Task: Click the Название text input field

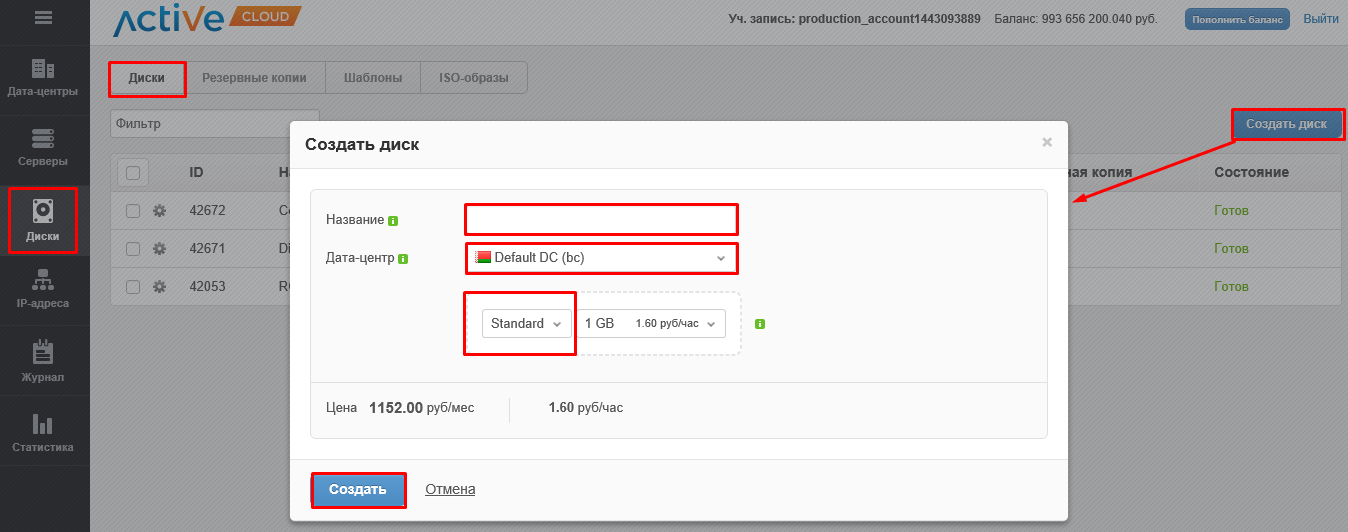Action: tap(601, 218)
